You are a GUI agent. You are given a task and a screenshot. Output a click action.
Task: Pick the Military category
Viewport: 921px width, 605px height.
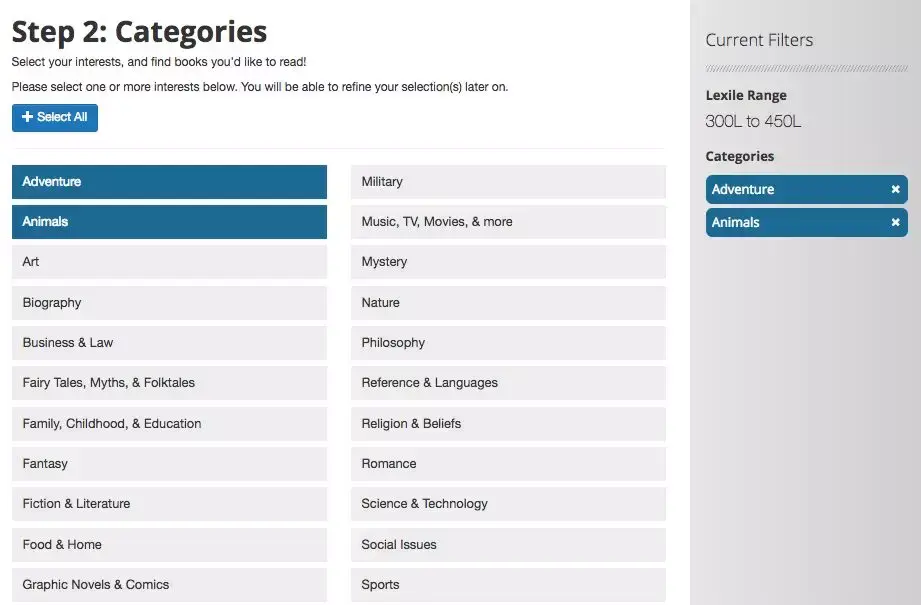tap(508, 182)
